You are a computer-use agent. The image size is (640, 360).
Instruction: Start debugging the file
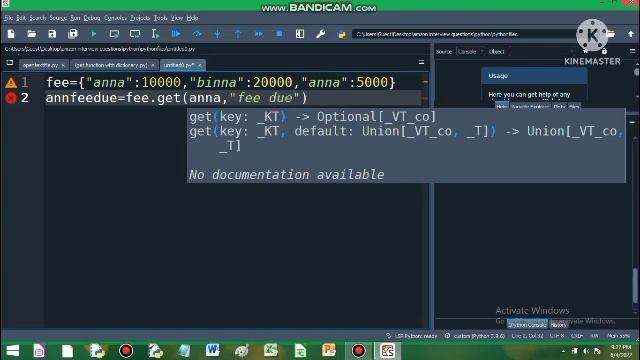point(176,34)
